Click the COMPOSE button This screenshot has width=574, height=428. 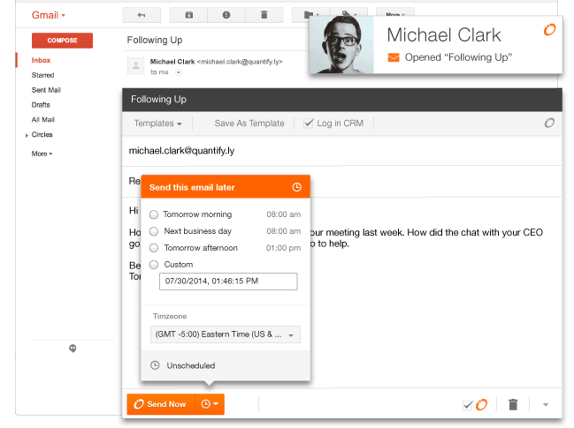[62, 40]
